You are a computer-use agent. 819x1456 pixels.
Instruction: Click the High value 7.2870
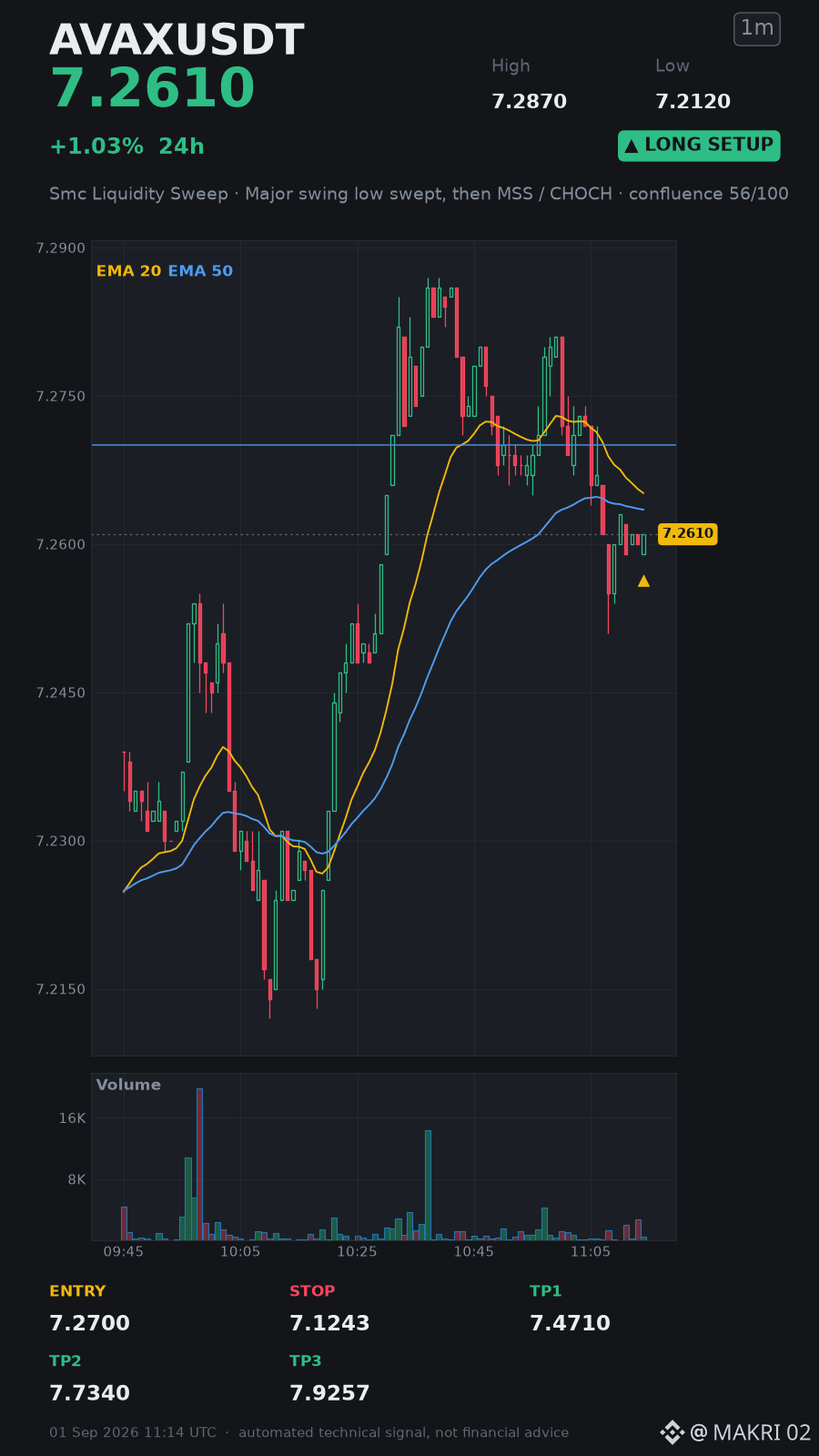point(529,101)
